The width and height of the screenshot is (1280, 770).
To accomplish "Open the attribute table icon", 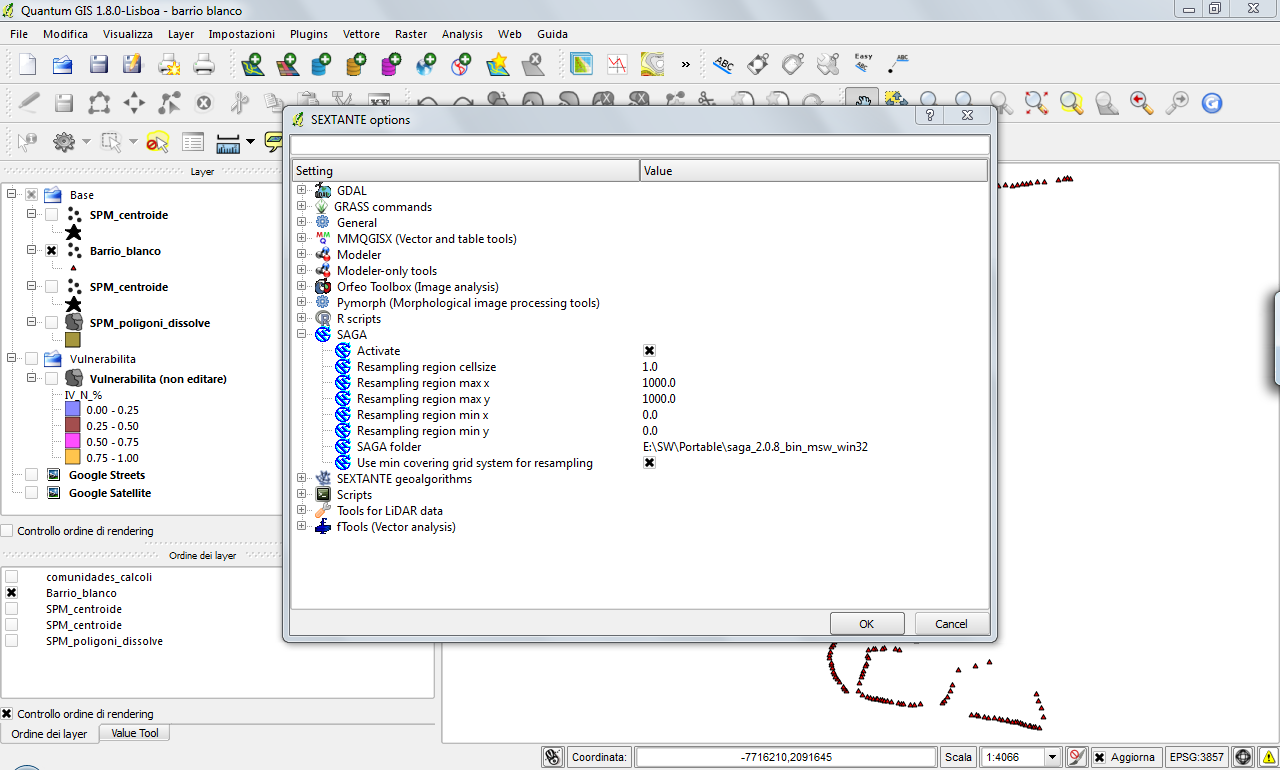I will pos(192,143).
